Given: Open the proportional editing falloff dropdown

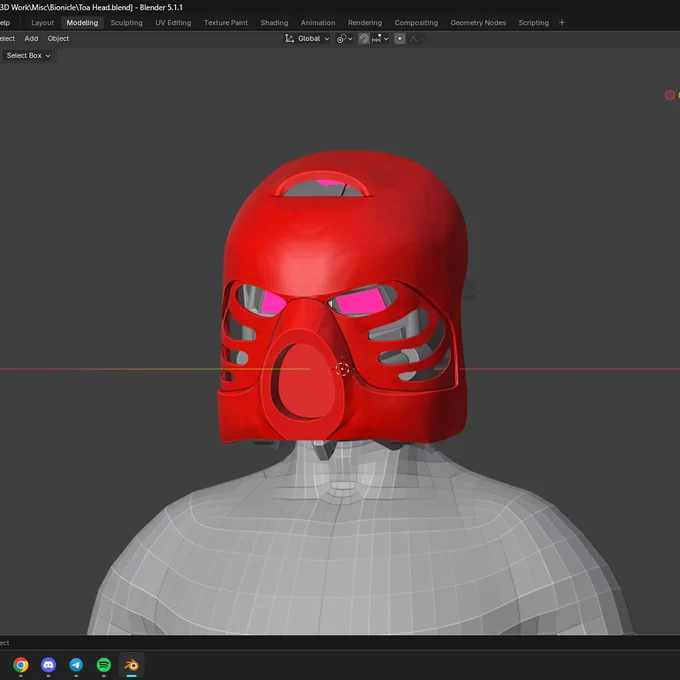Looking at the screenshot, I should (x=416, y=39).
